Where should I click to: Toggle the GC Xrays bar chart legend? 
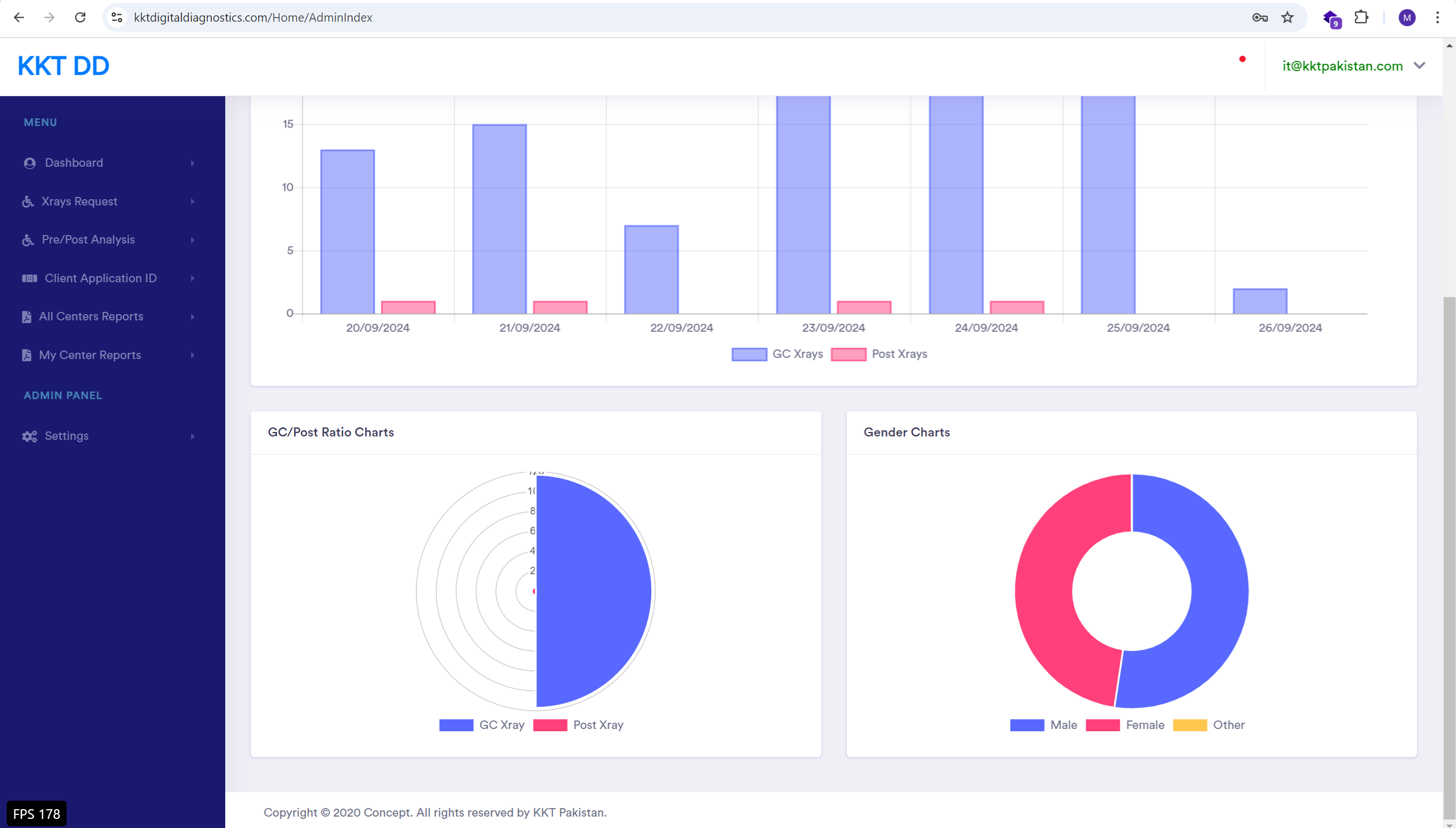(777, 354)
